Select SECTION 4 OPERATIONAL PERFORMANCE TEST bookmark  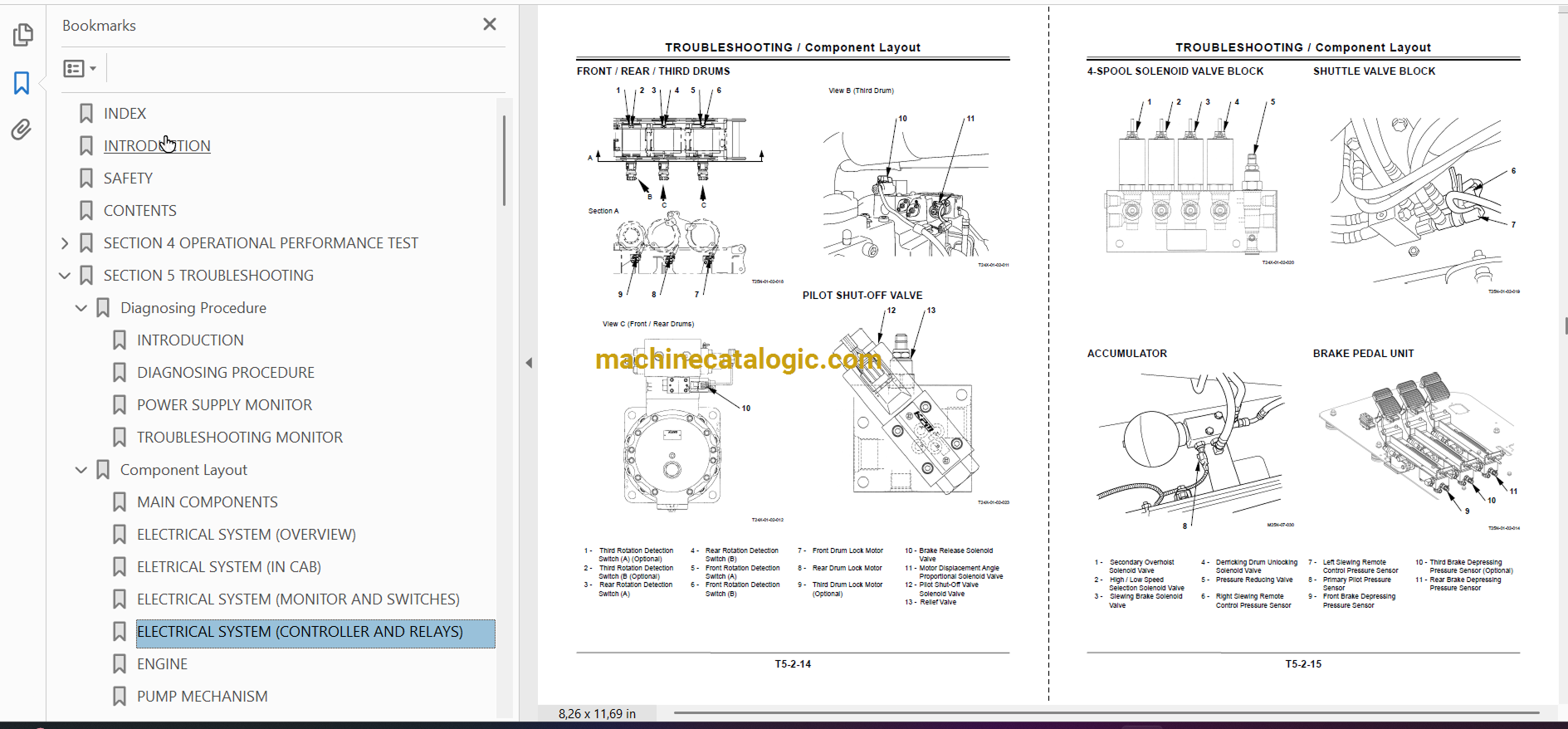[x=261, y=242]
